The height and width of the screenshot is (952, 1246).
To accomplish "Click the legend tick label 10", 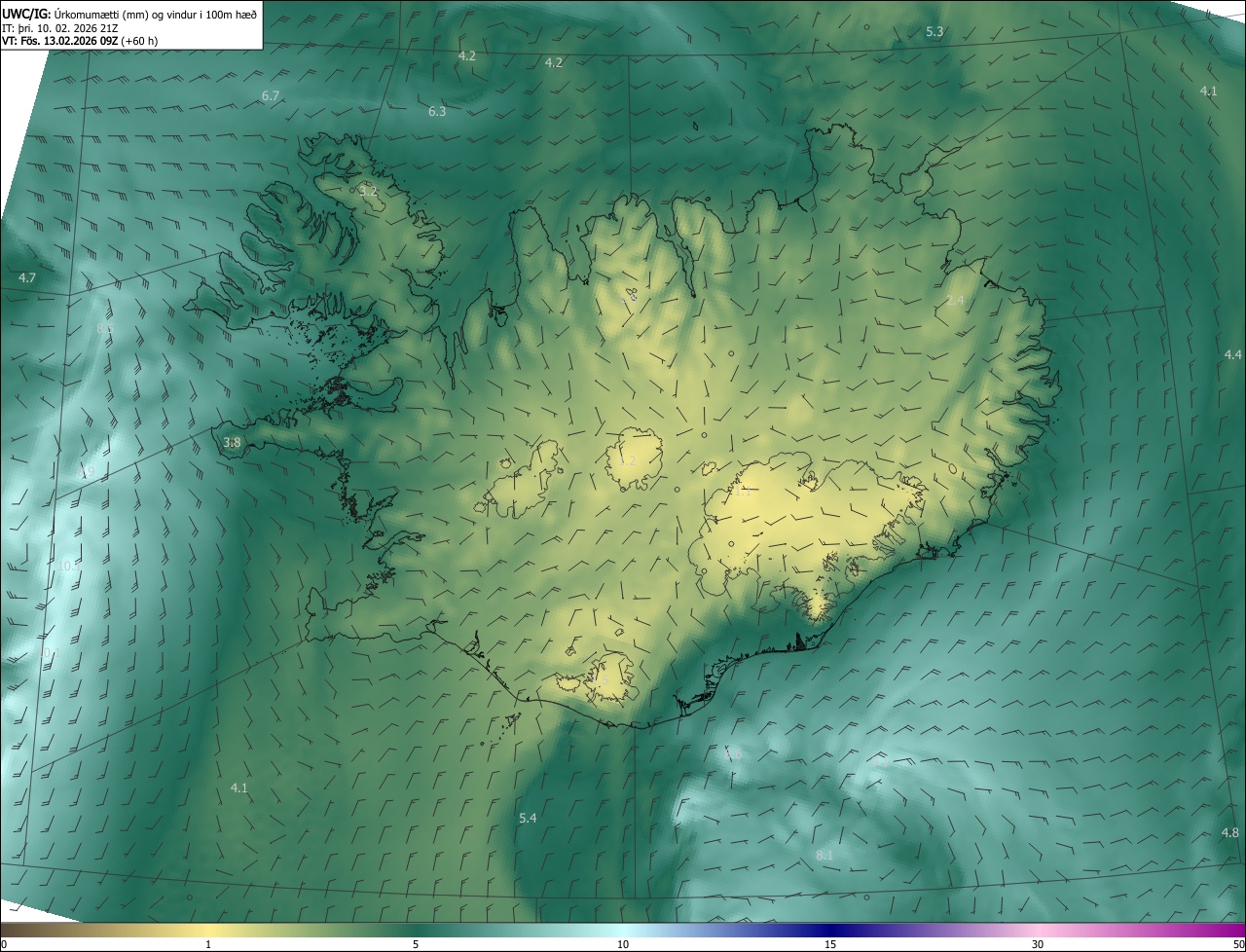I will tap(623, 944).
